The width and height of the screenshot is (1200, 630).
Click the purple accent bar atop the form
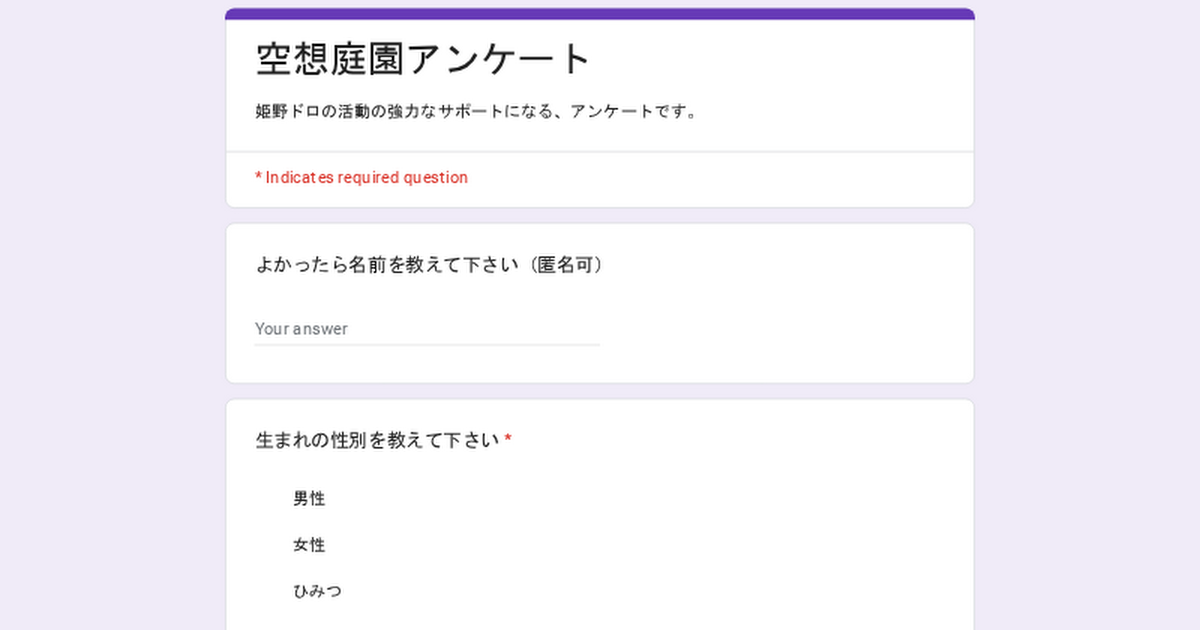600,14
